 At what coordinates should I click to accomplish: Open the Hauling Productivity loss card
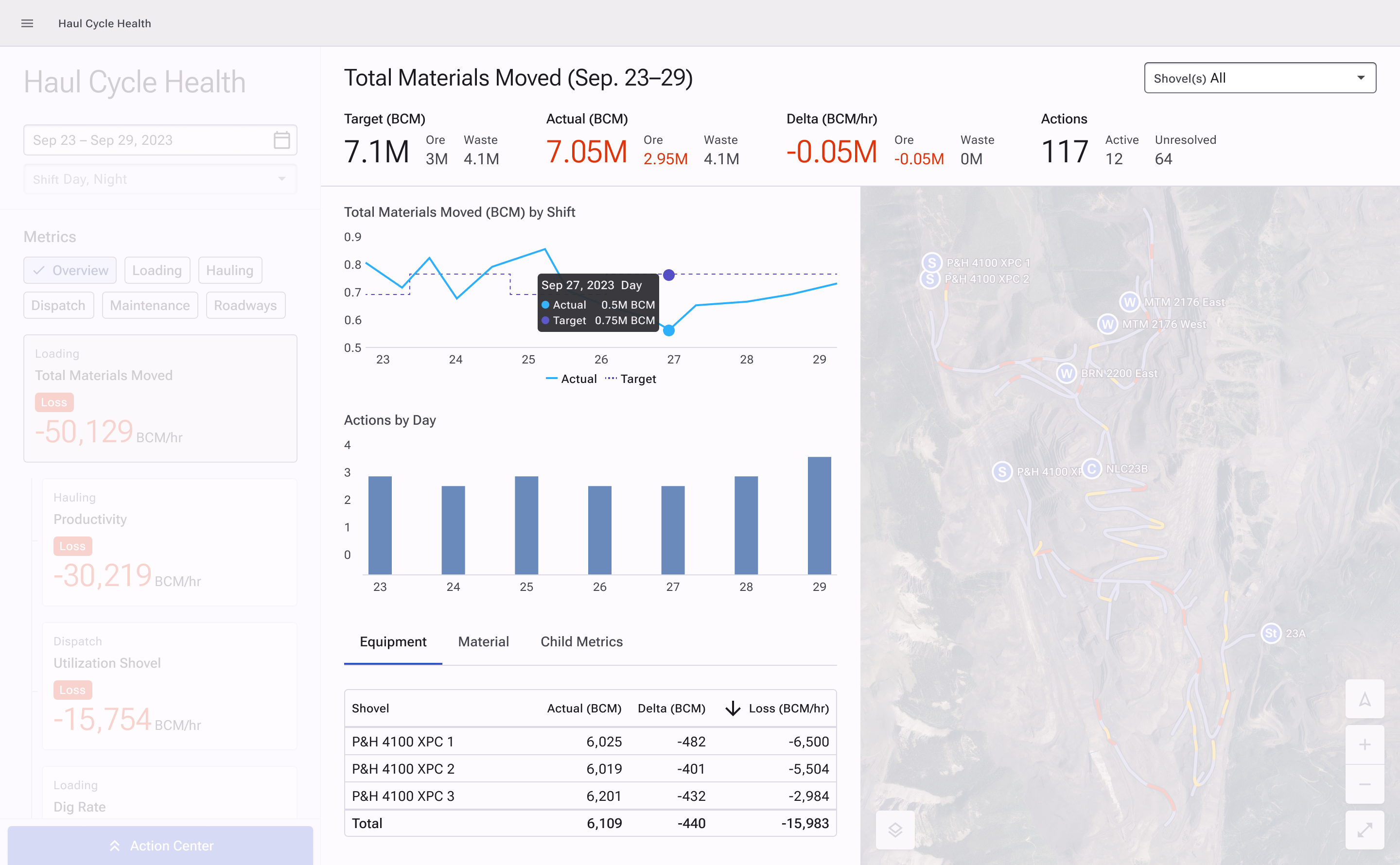click(169, 542)
